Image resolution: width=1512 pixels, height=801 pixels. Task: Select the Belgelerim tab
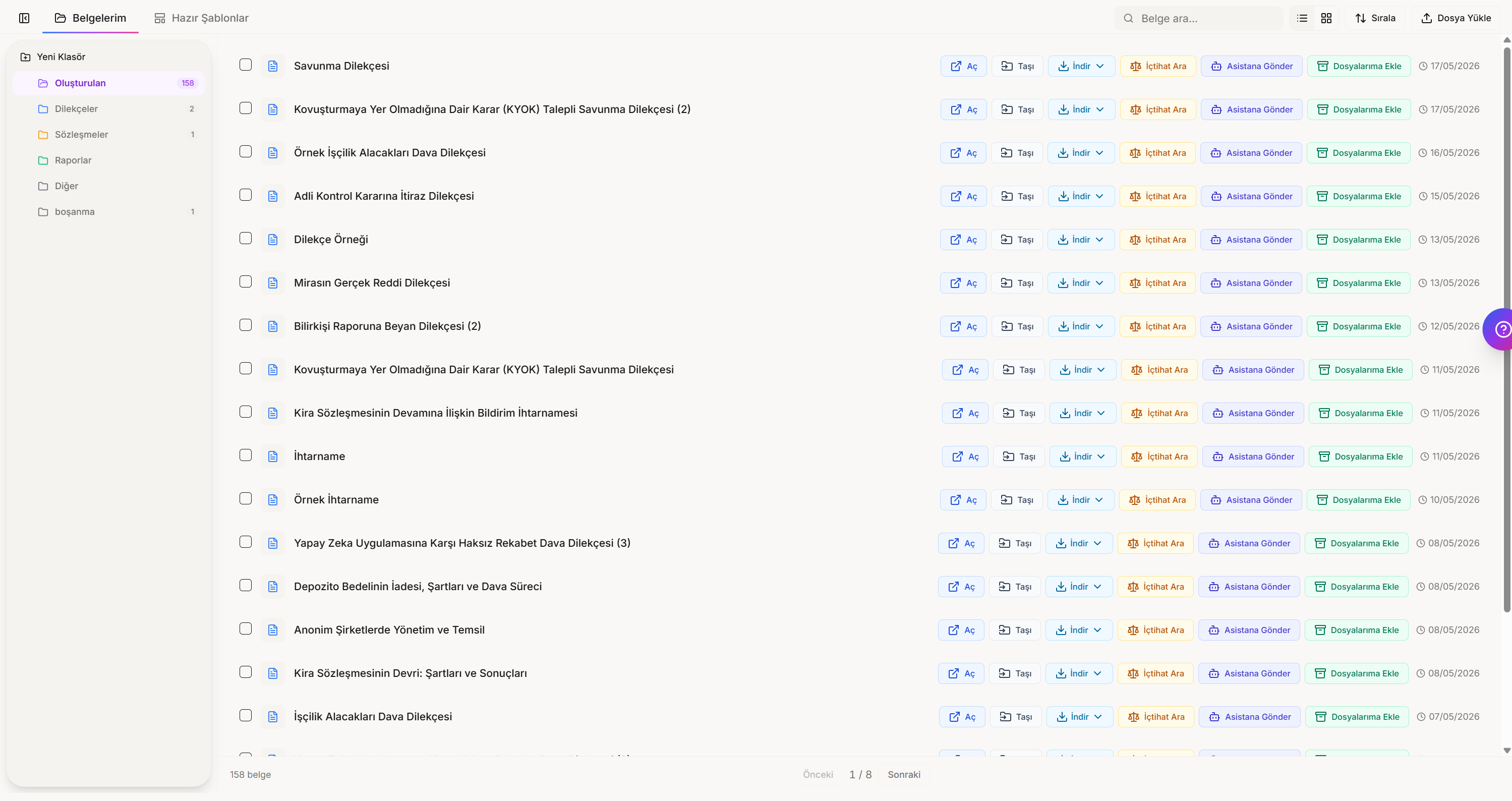[90, 18]
